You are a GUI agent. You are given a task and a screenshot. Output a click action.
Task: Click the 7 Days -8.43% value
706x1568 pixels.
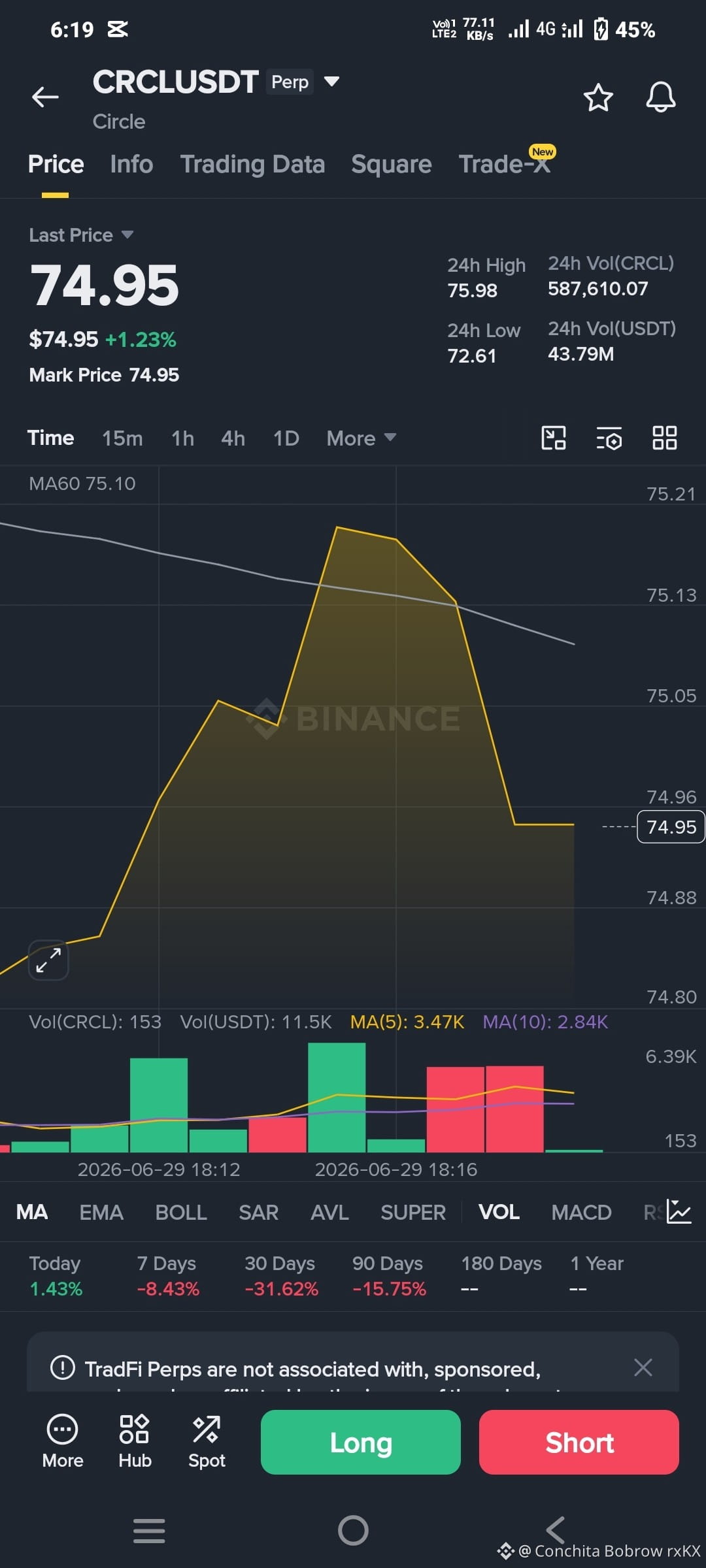point(168,1289)
